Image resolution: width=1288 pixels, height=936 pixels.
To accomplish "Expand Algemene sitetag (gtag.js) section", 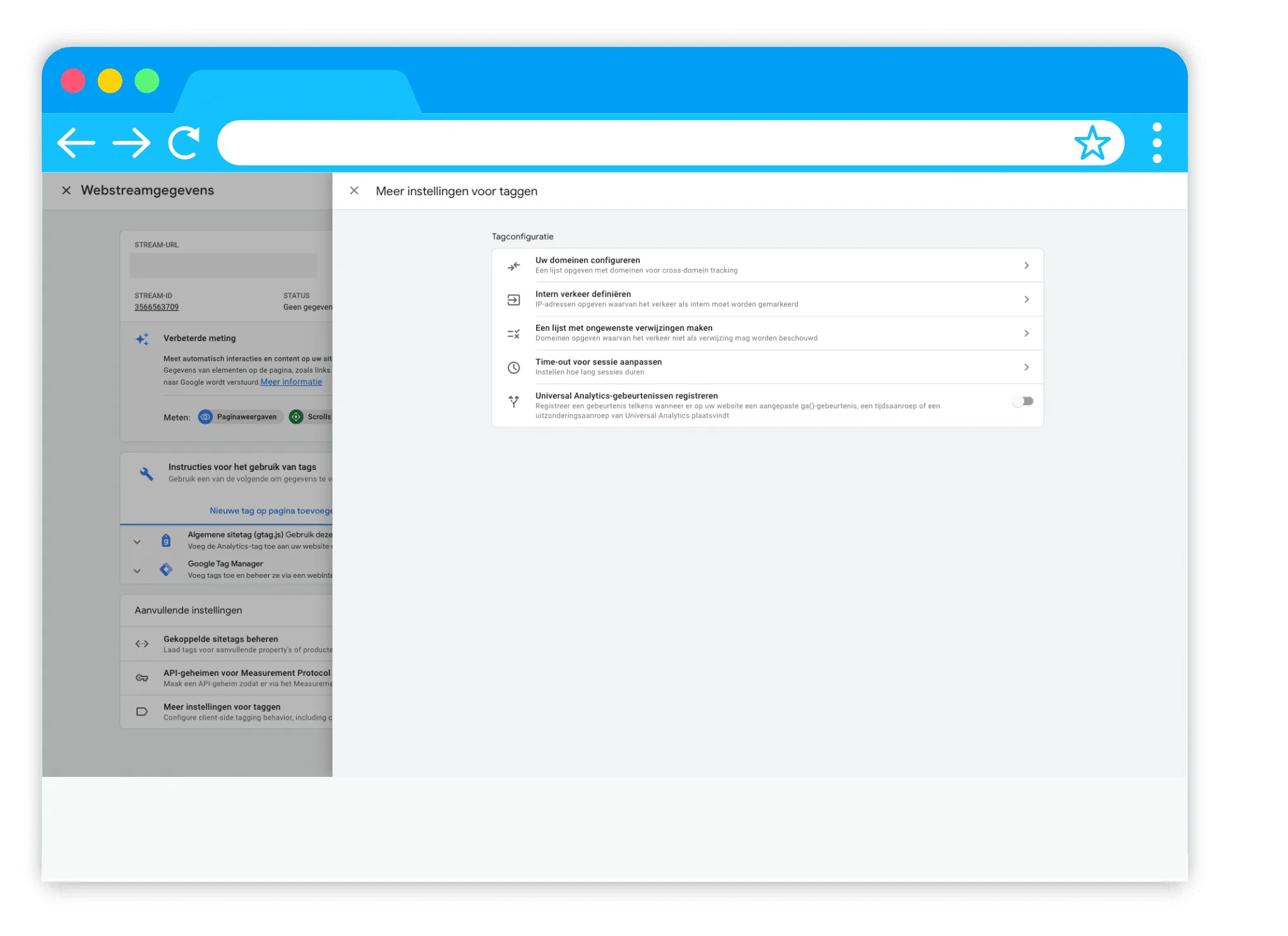I will coord(137,541).
